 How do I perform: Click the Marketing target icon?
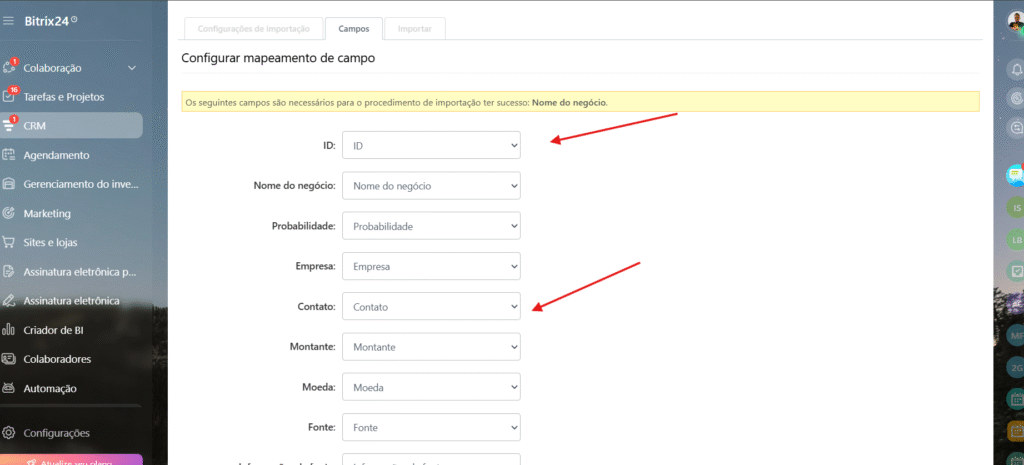10,213
